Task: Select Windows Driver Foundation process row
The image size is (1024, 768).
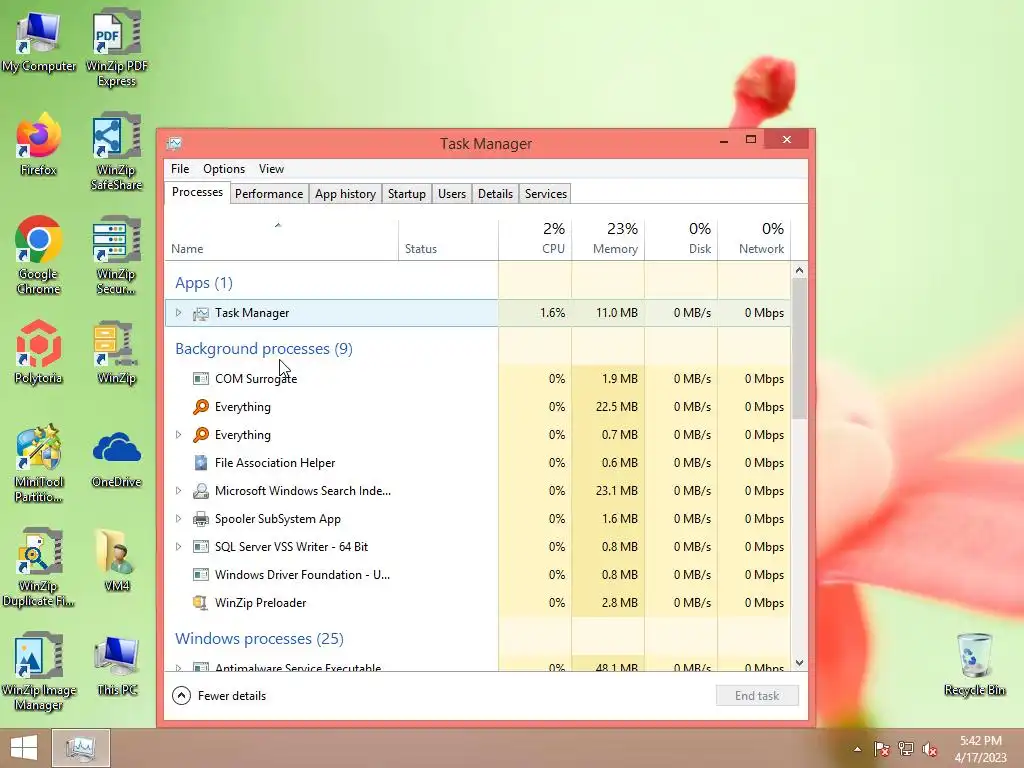Action: [x=478, y=575]
